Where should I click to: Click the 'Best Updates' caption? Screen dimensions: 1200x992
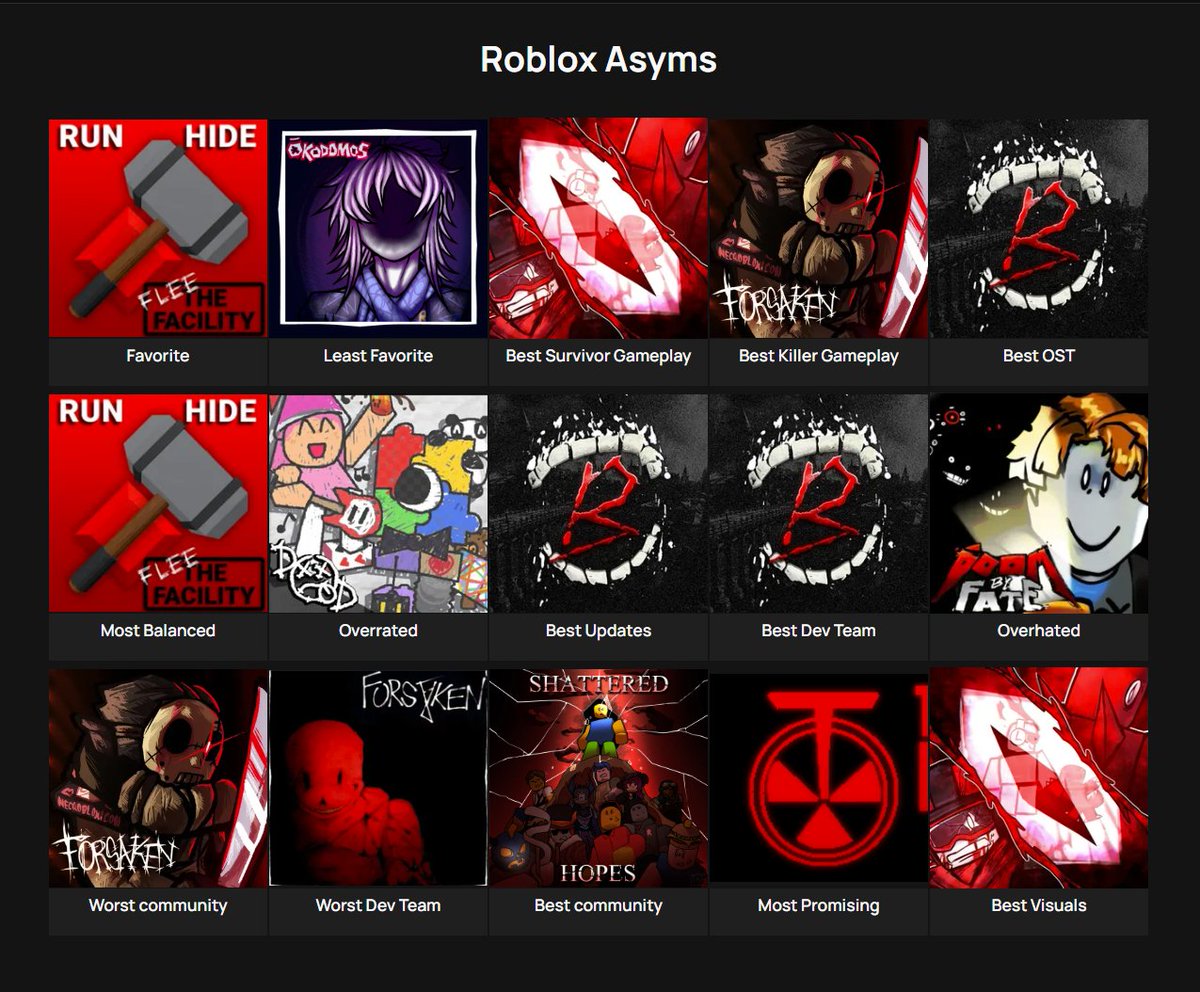pos(598,631)
